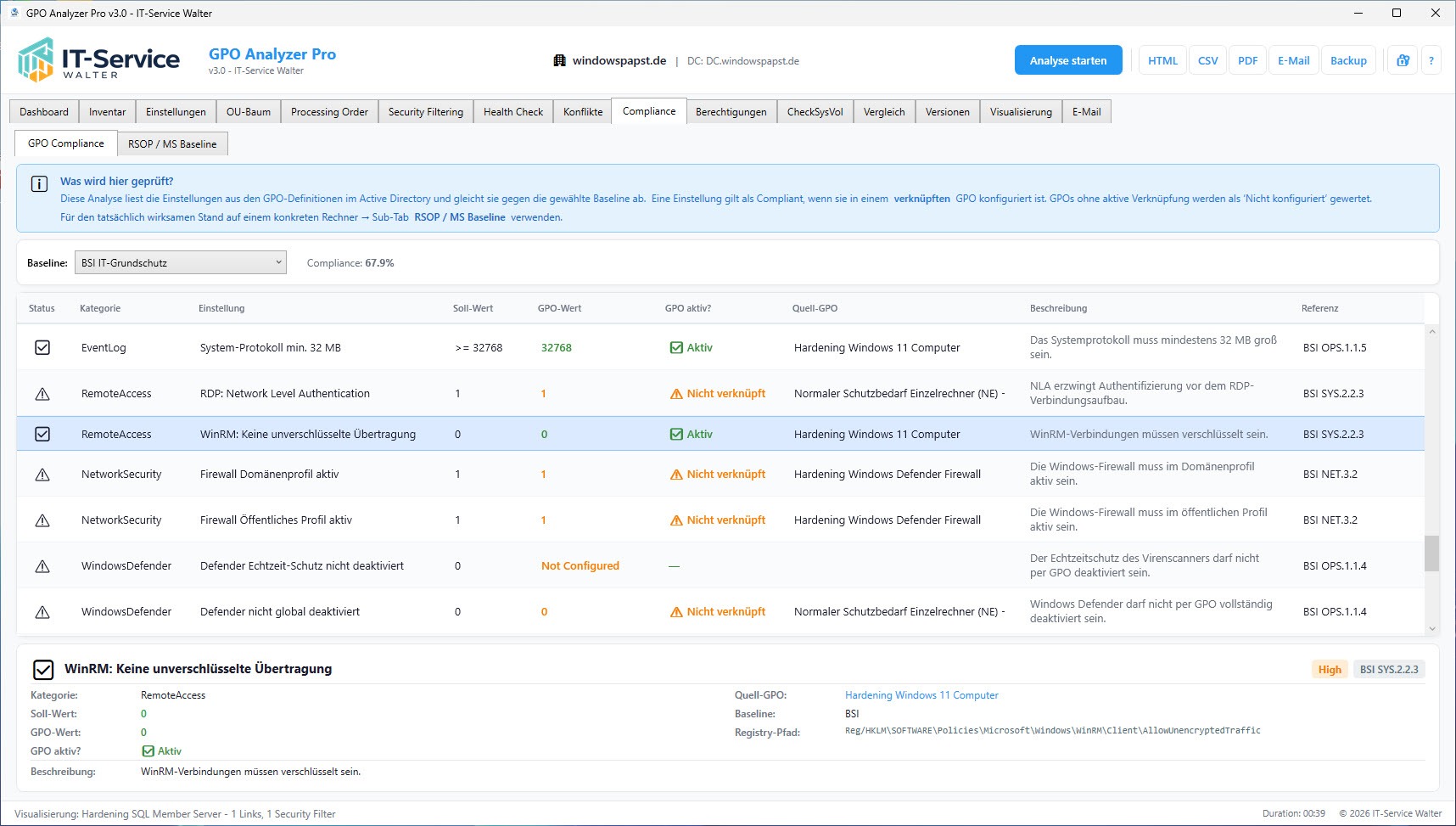This screenshot has height=826, width=1456.
Task: Switch to the Health Check tab
Action: pyautogui.click(x=512, y=112)
